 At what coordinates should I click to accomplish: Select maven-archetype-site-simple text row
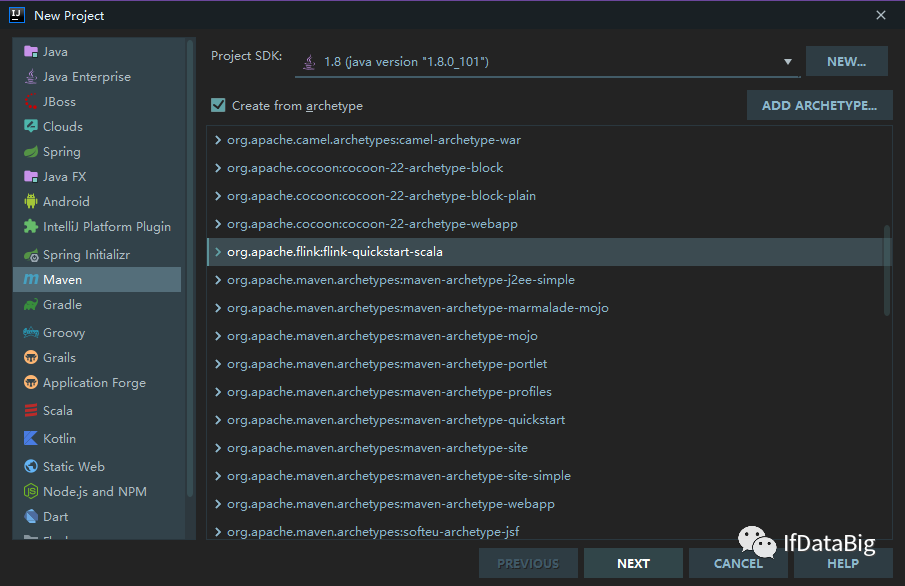coord(399,476)
